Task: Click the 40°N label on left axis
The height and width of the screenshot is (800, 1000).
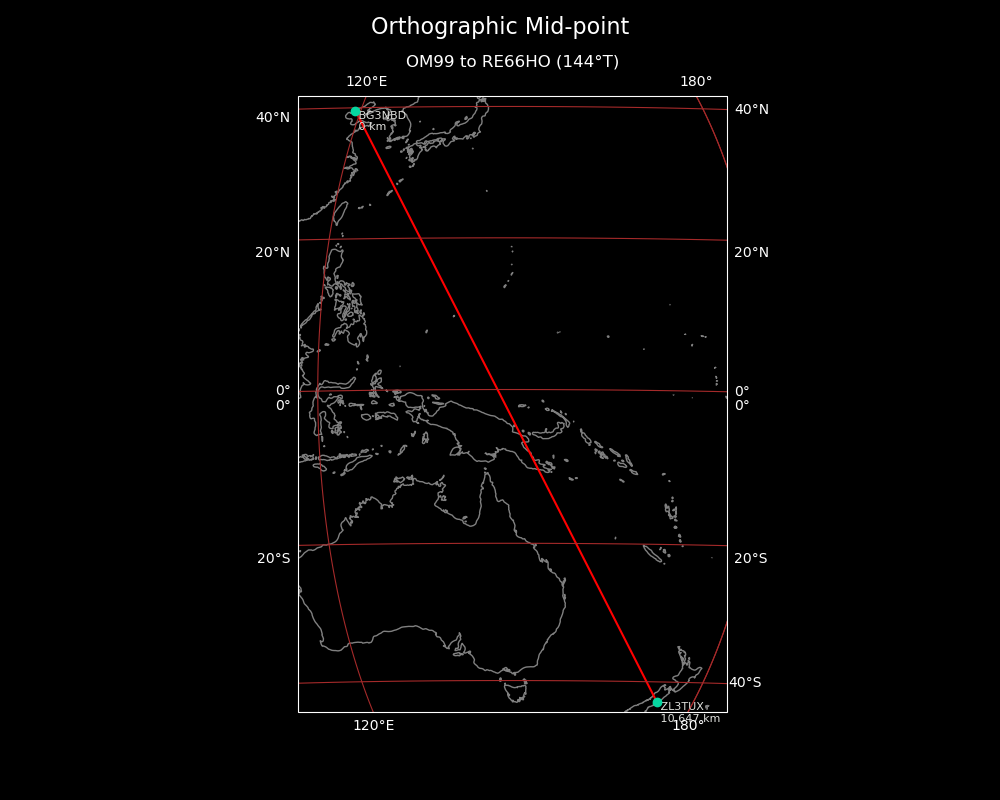Action: tap(273, 117)
